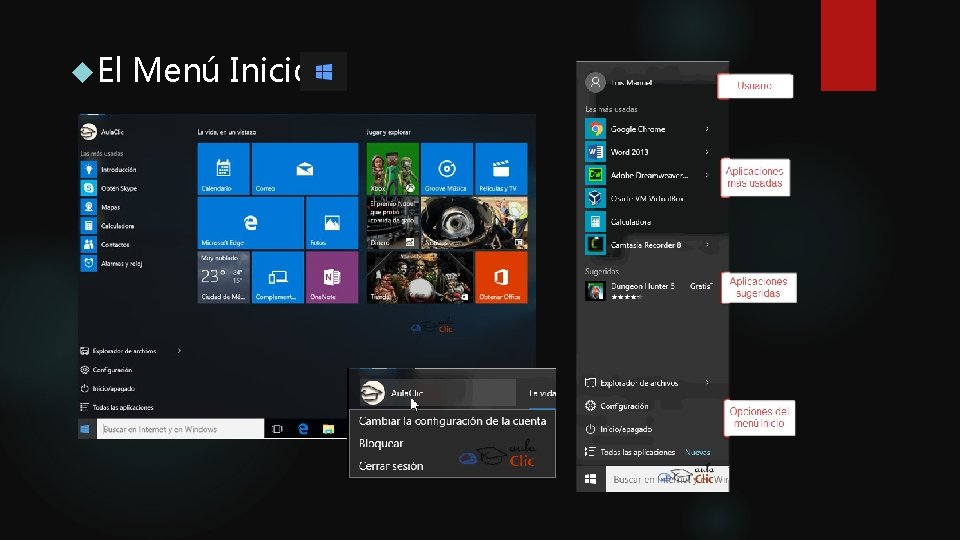The image size is (960, 540).
Task: Open the OneNote tile
Action: click(332, 277)
